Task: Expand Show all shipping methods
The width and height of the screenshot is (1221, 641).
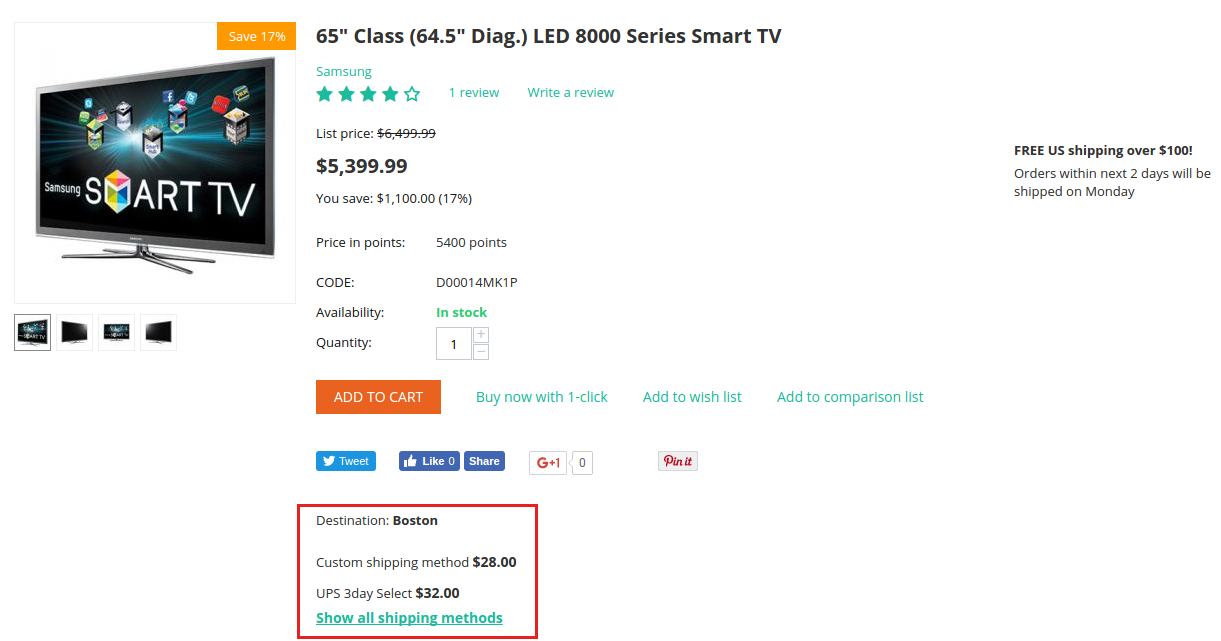Action: pyautogui.click(x=409, y=618)
